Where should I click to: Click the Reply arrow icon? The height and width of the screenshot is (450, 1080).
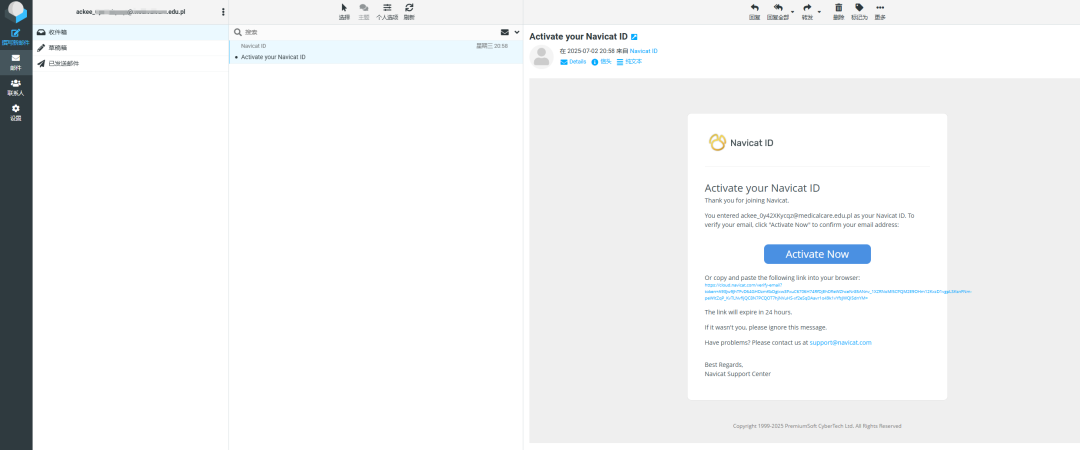tap(754, 8)
